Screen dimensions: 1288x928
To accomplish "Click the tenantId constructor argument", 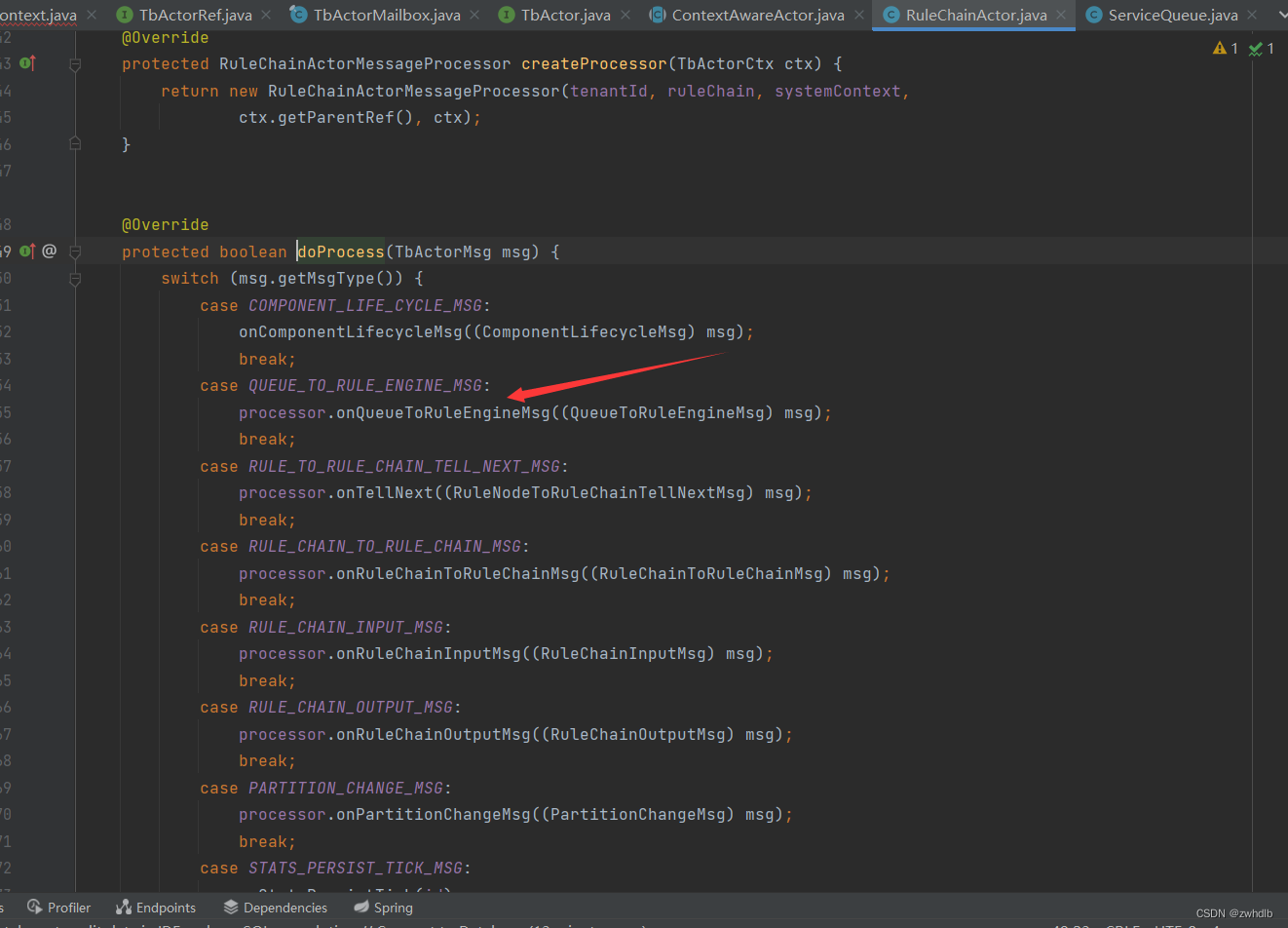I will [609, 91].
